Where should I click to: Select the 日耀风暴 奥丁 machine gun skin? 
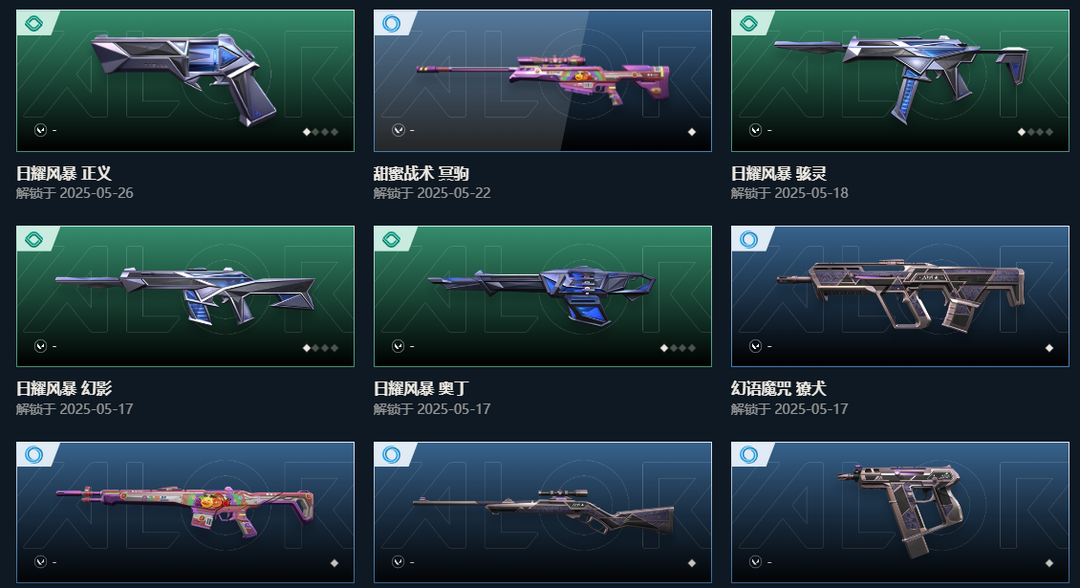543,296
